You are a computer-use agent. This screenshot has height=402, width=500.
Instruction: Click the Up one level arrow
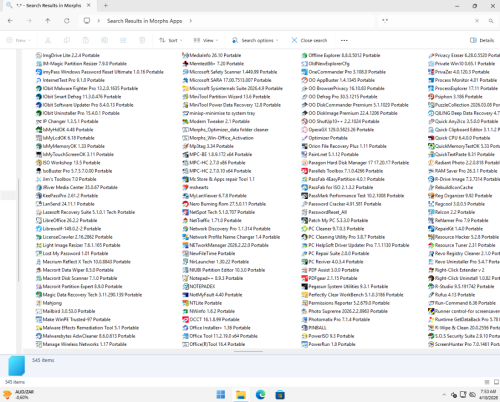(x=48, y=21)
